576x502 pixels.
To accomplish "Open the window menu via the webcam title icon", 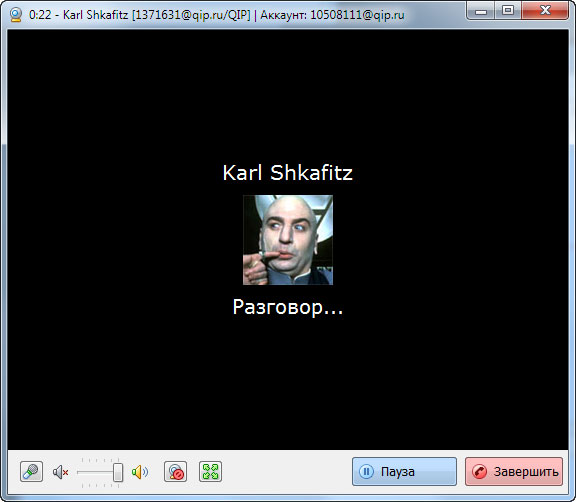I will (x=16, y=15).
